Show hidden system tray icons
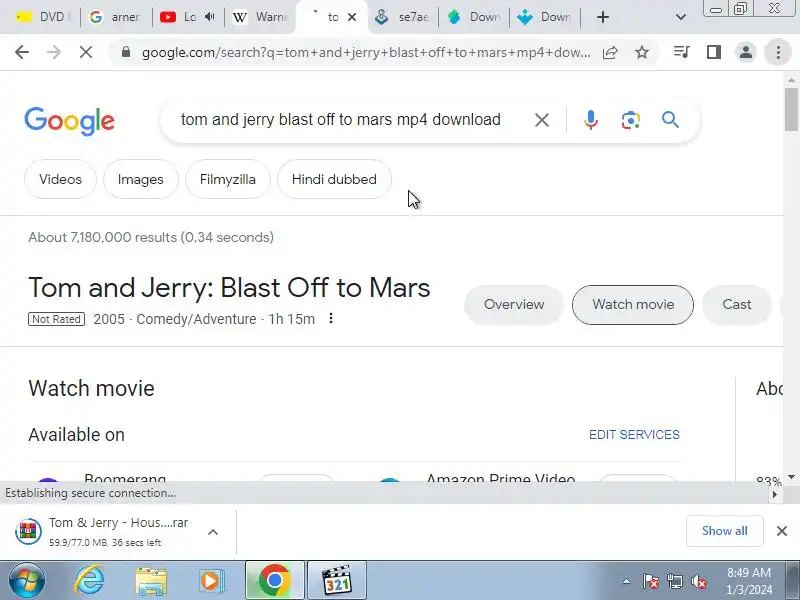 [x=627, y=581]
